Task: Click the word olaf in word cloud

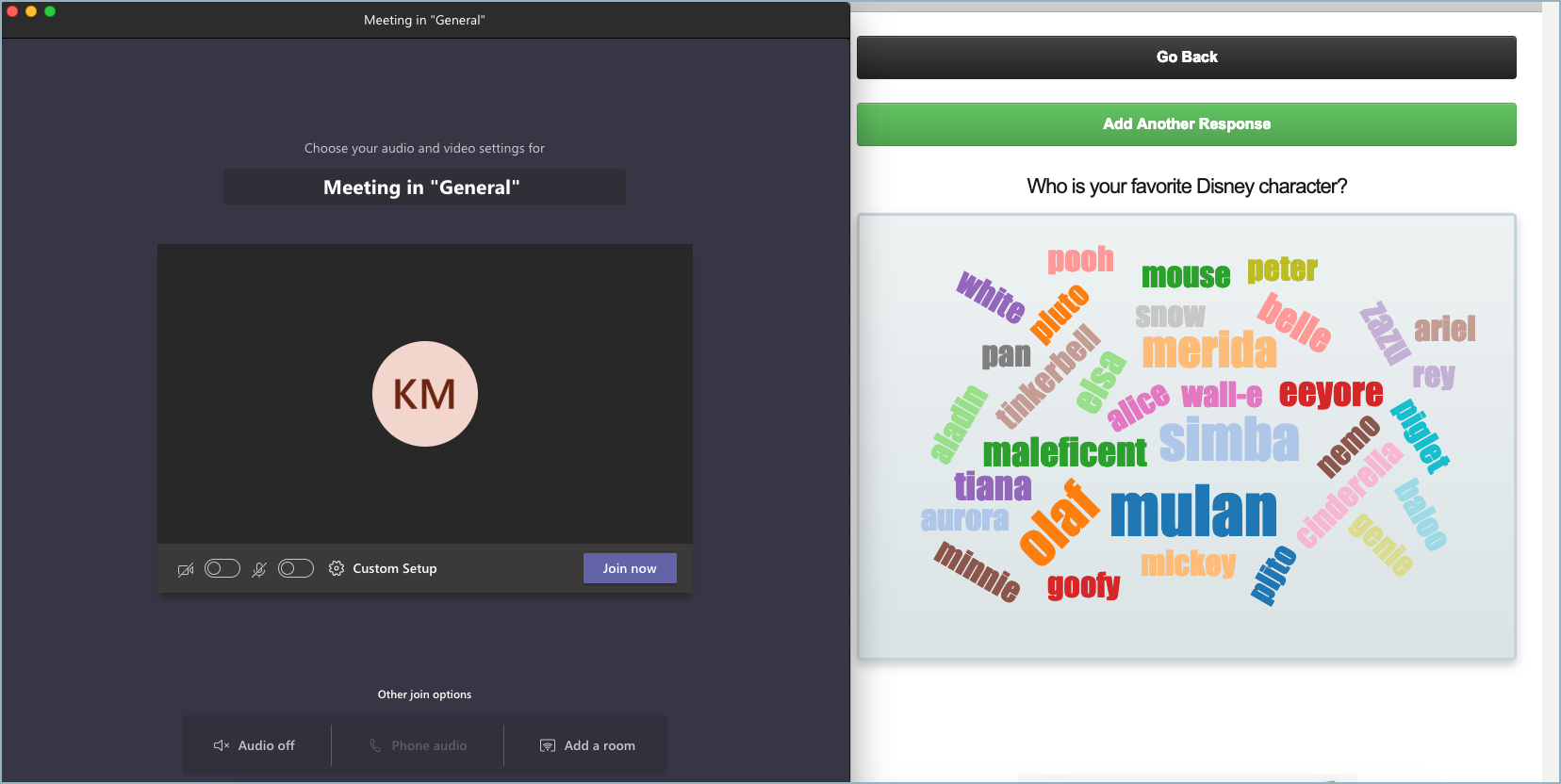Action: [x=1060, y=522]
